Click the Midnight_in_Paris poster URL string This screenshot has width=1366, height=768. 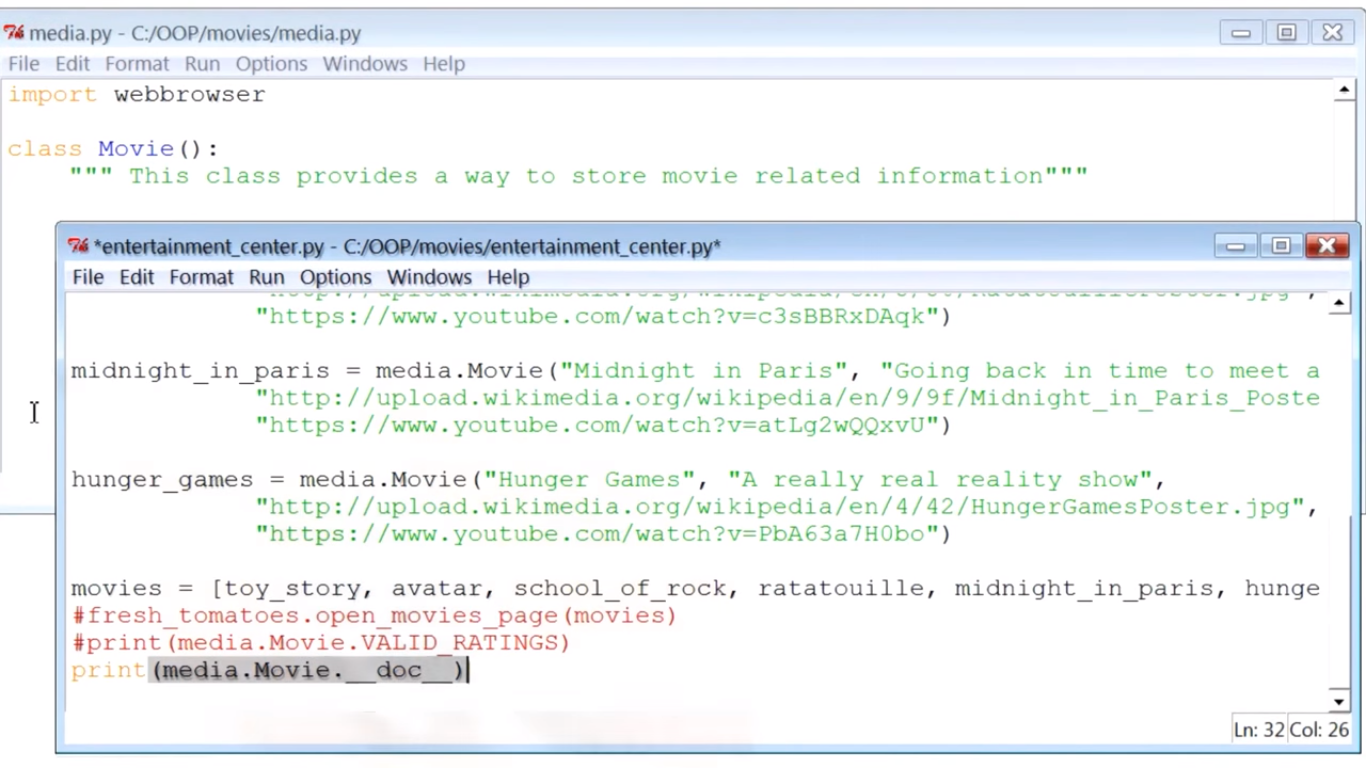point(787,398)
